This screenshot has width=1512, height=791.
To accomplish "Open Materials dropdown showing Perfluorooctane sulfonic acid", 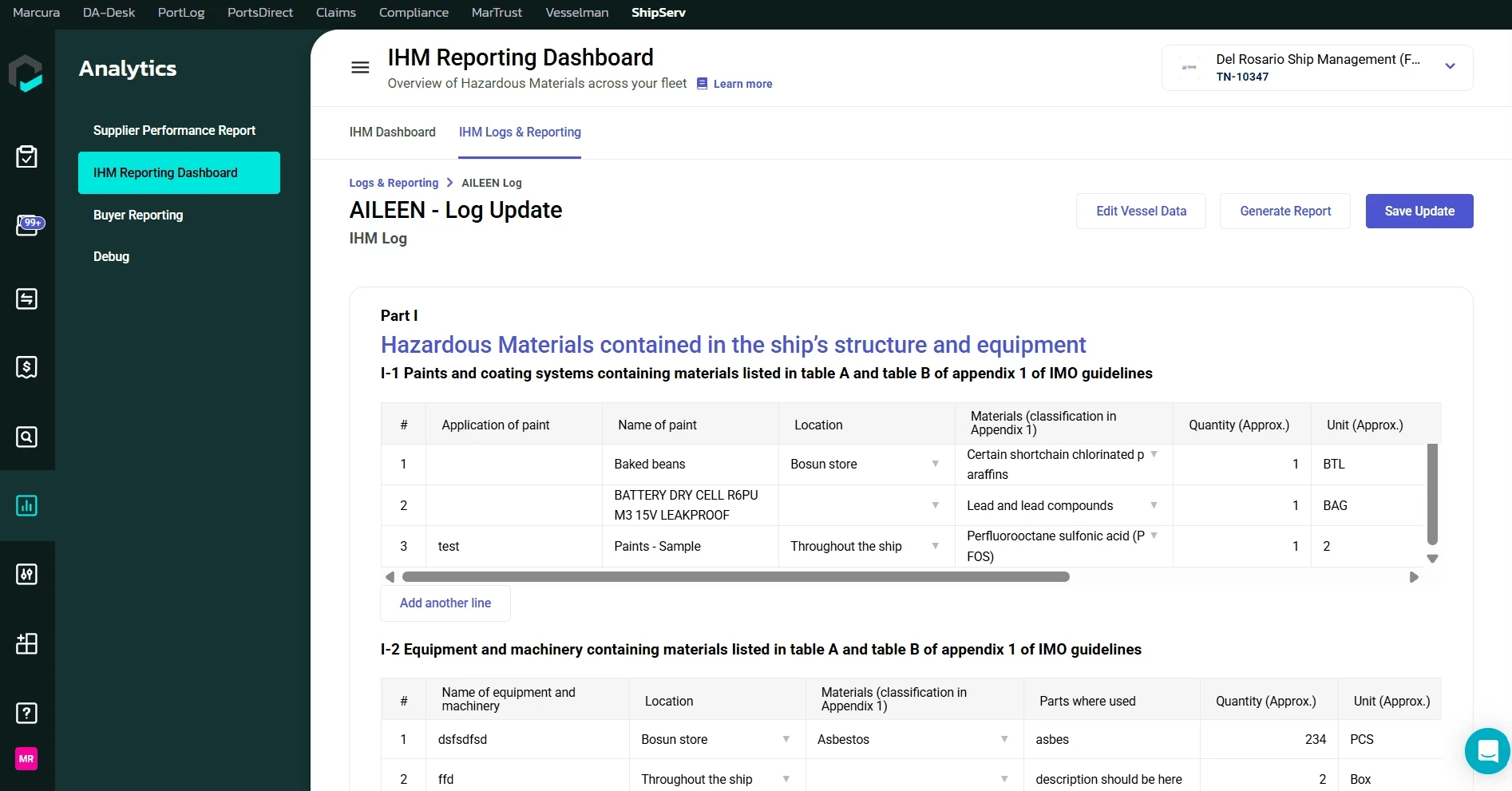I will [1154, 536].
